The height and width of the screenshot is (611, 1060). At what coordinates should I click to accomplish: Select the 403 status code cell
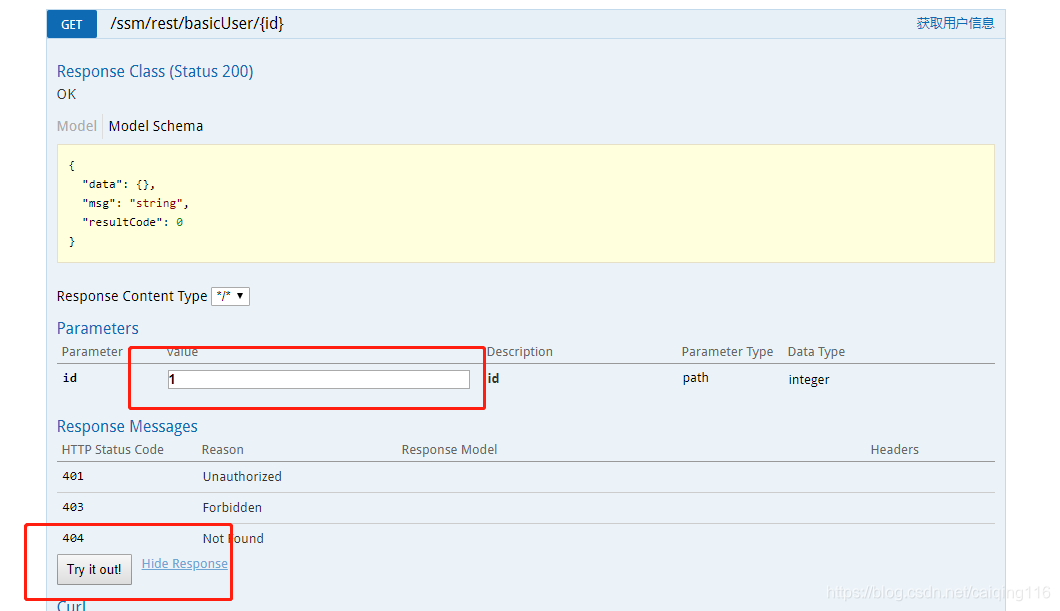73,507
